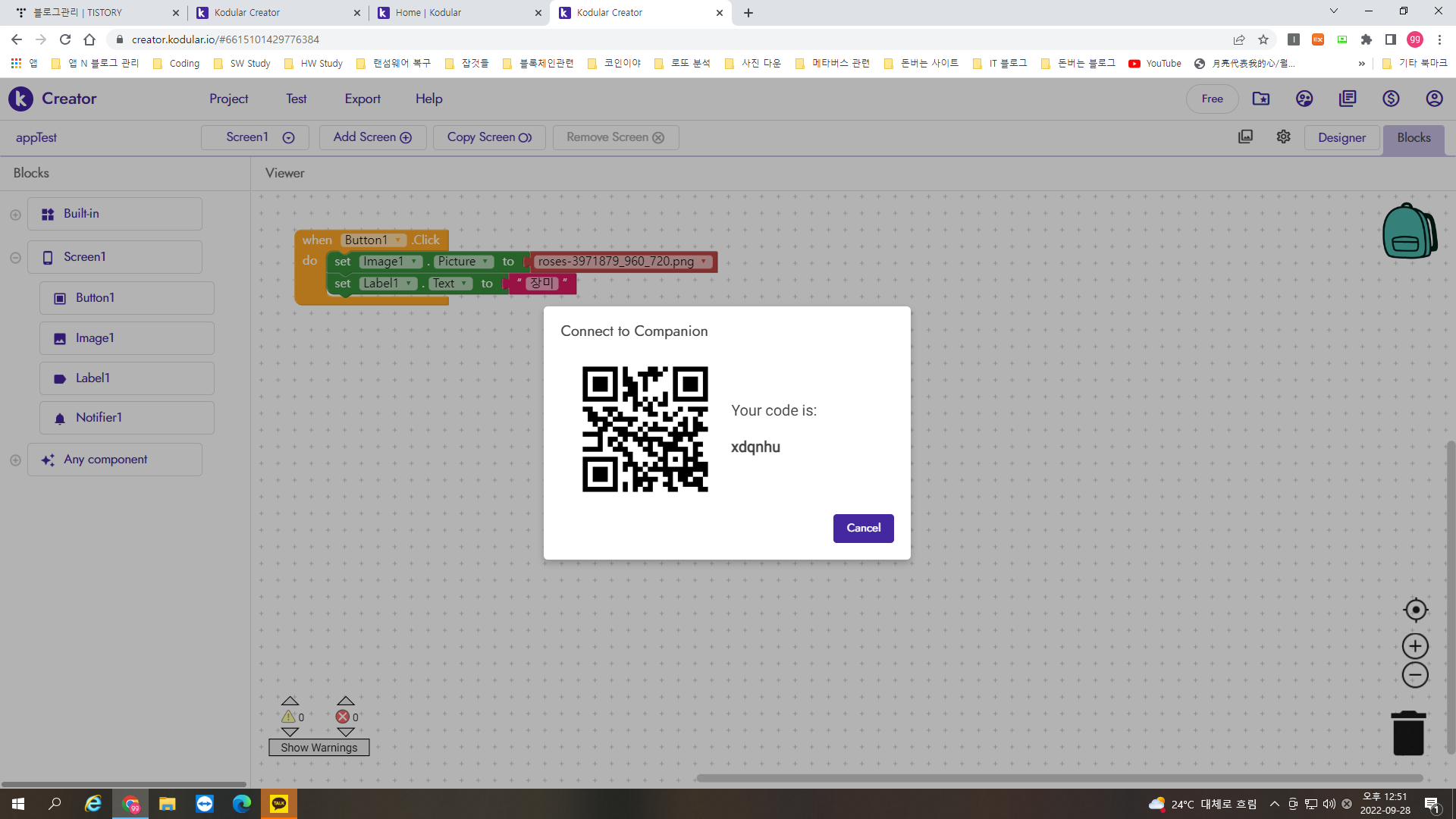
Task: Open the Button1 dropdown in the when block
Action: (398, 240)
